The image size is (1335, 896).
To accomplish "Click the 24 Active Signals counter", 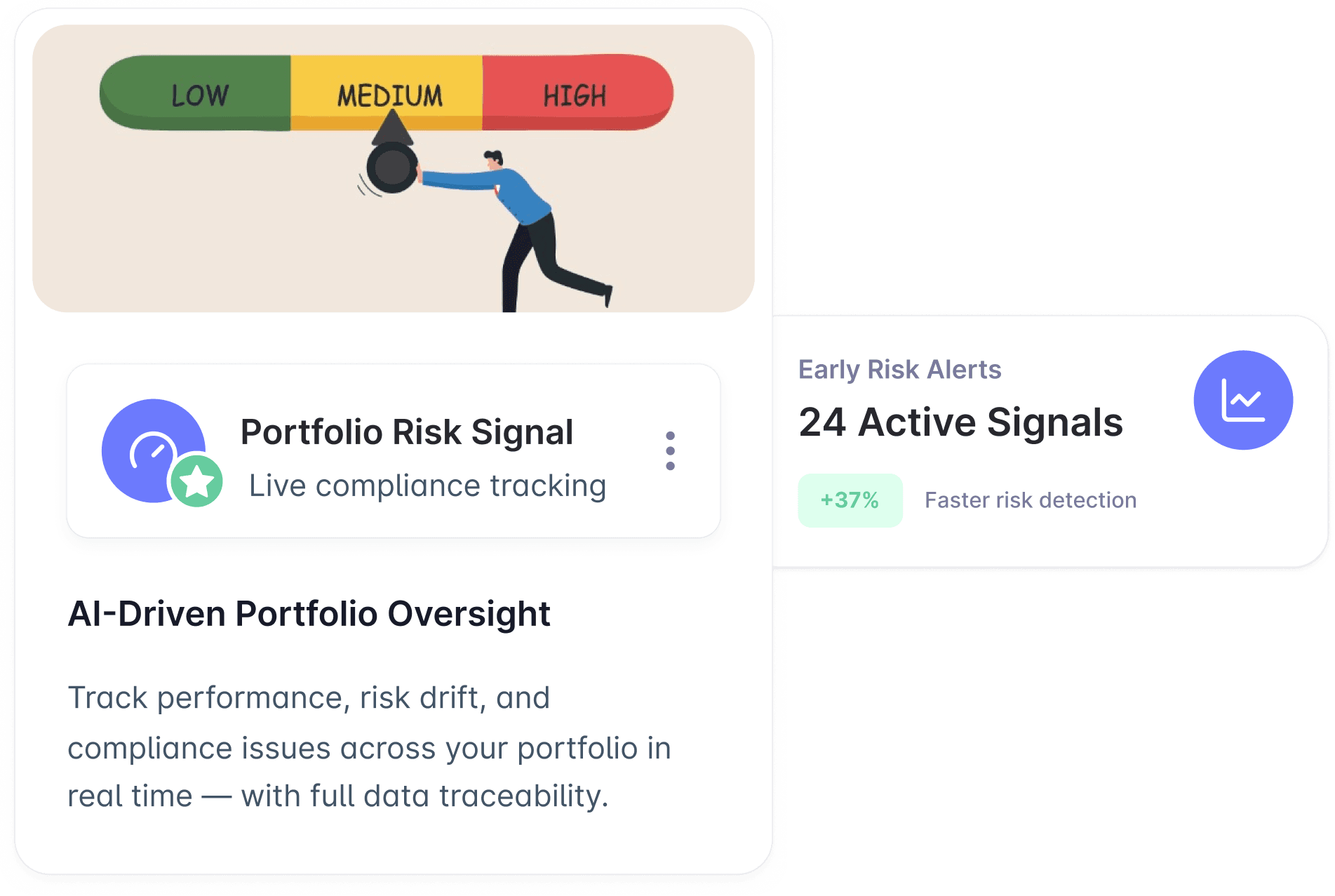I will coord(962,422).
